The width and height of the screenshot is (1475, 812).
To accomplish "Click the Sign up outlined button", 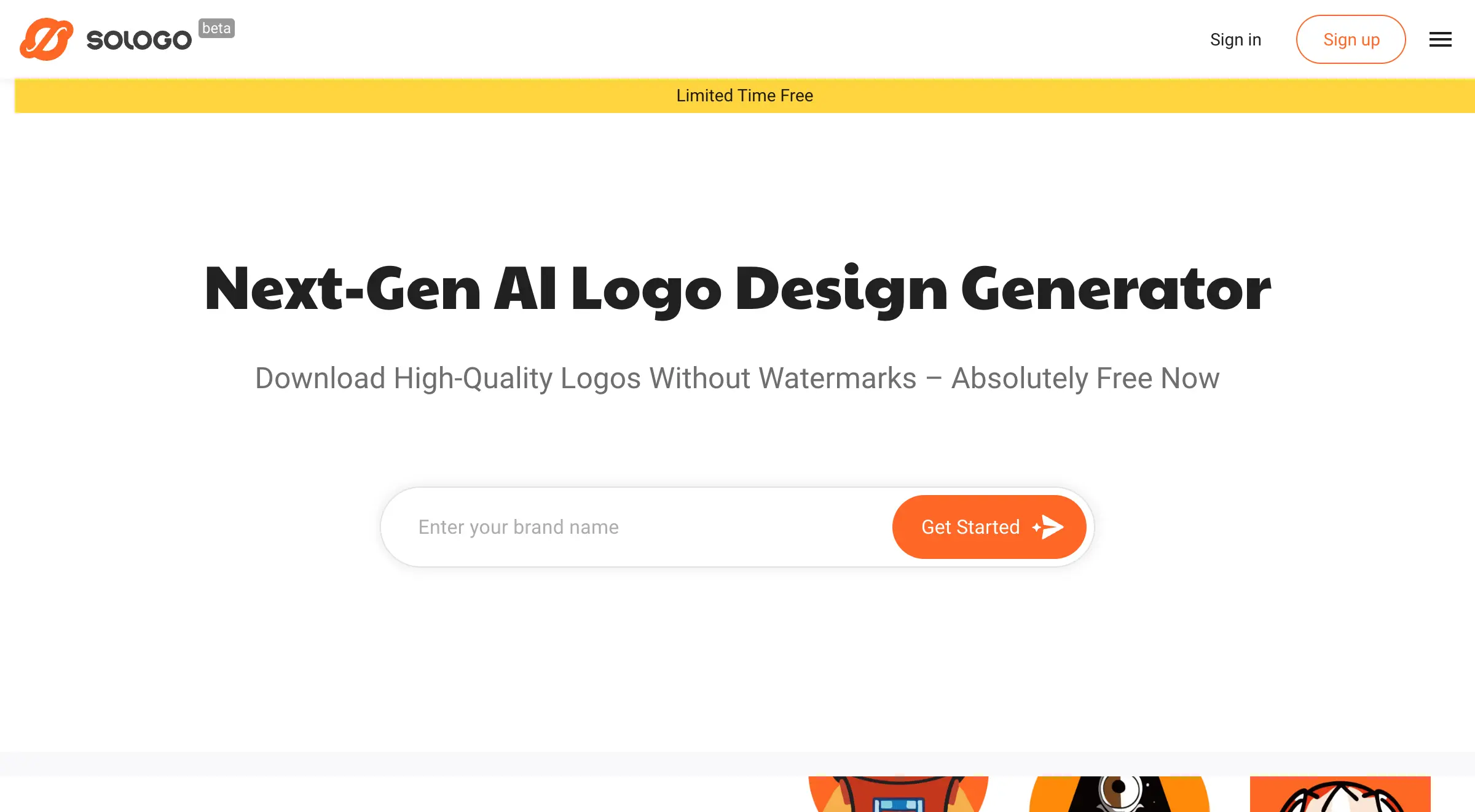I will [1351, 39].
